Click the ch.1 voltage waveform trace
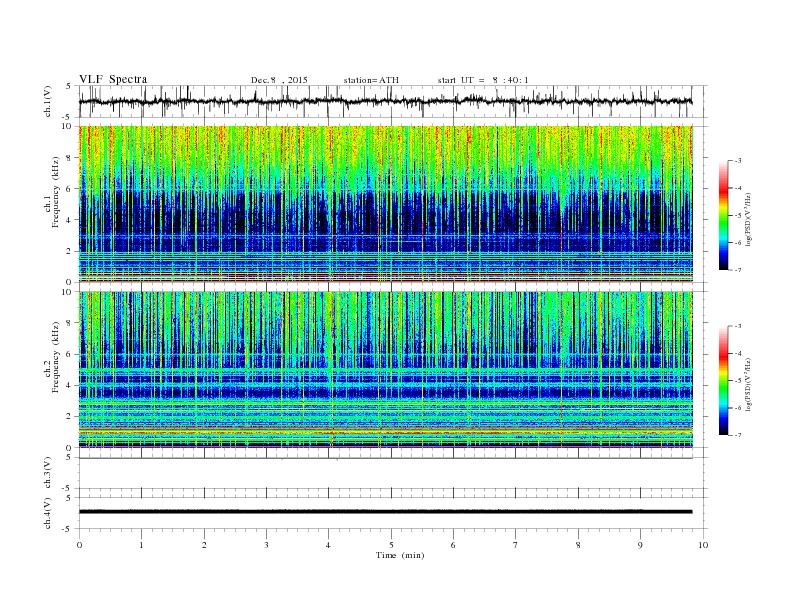The height and width of the screenshot is (612, 792). coord(385,101)
